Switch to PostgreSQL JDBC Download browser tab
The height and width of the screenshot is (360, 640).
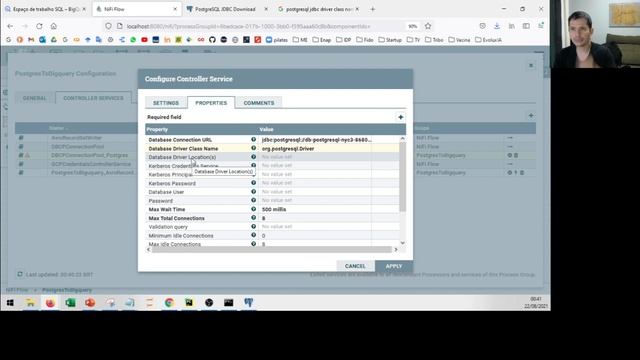(x=226, y=9)
